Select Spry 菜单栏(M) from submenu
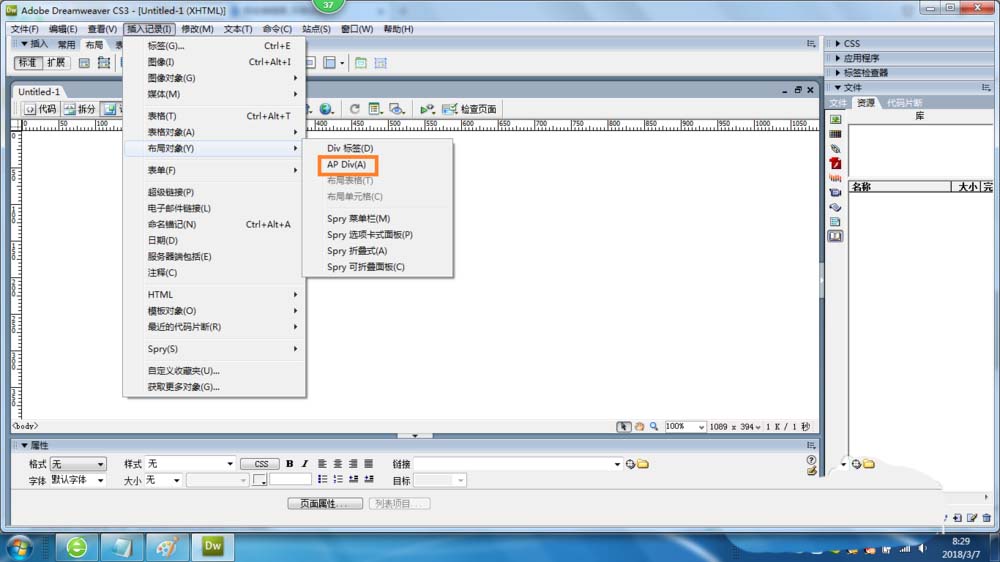 coord(358,218)
